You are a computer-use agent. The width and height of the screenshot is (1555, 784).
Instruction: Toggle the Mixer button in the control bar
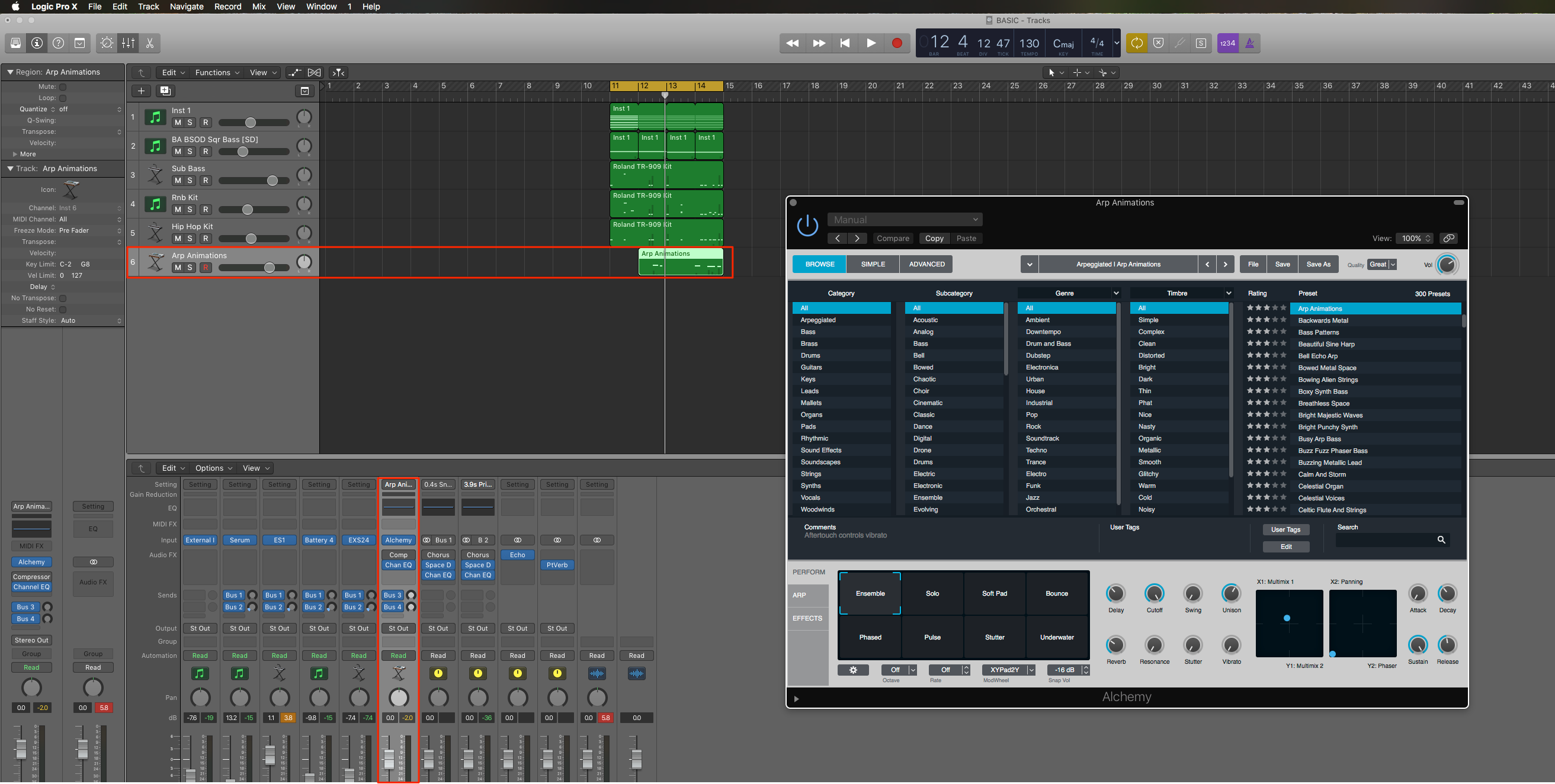point(129,43)
